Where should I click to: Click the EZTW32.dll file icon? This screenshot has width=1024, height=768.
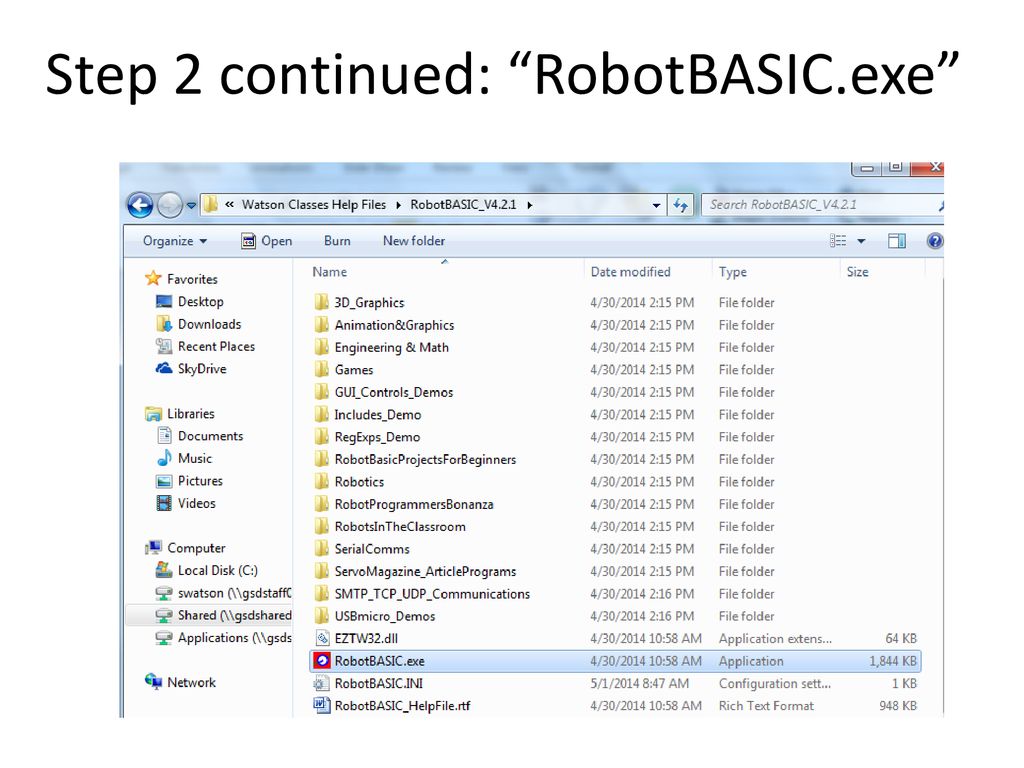pos(321,638)
